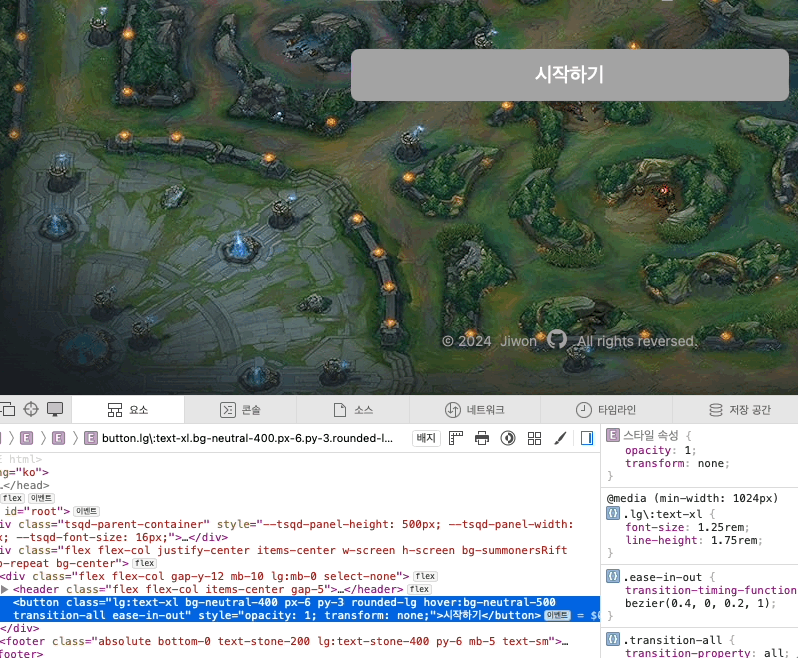798x658 pixels.
Task: Toggle the compositing borders grid icon
Action: [x=534, y=438]
